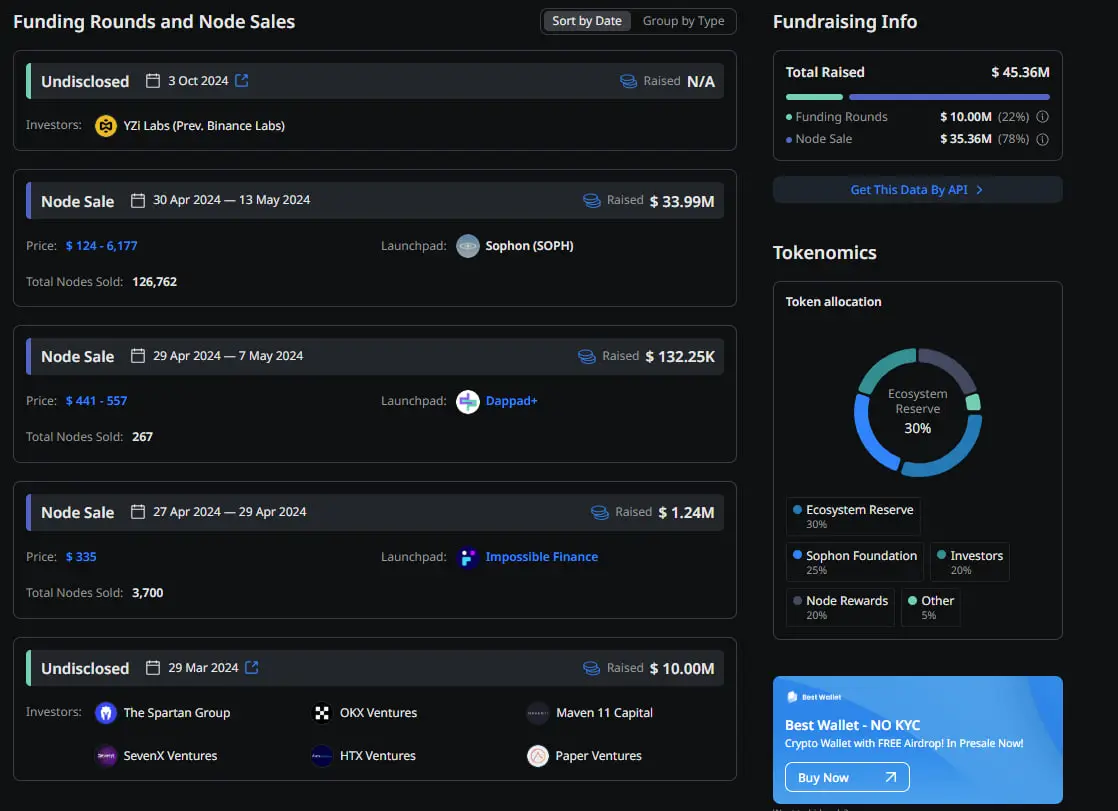Open The Spartan Group investor page
Screen dimensions: 1118x811
[x=177, y=713]
